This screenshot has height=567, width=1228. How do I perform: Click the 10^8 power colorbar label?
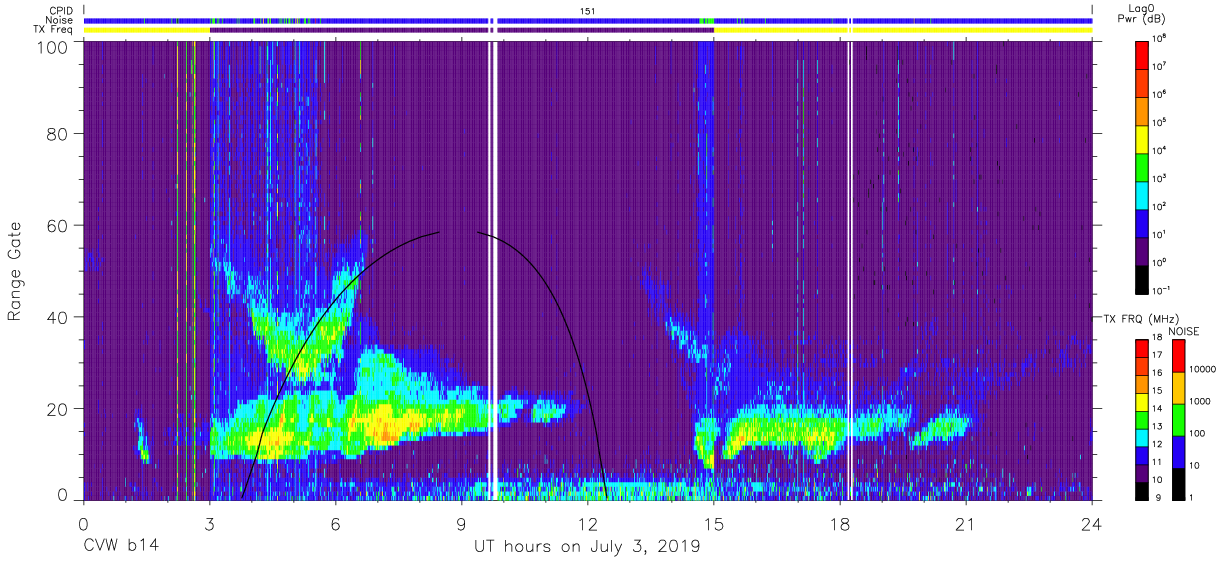[1161, 39]
